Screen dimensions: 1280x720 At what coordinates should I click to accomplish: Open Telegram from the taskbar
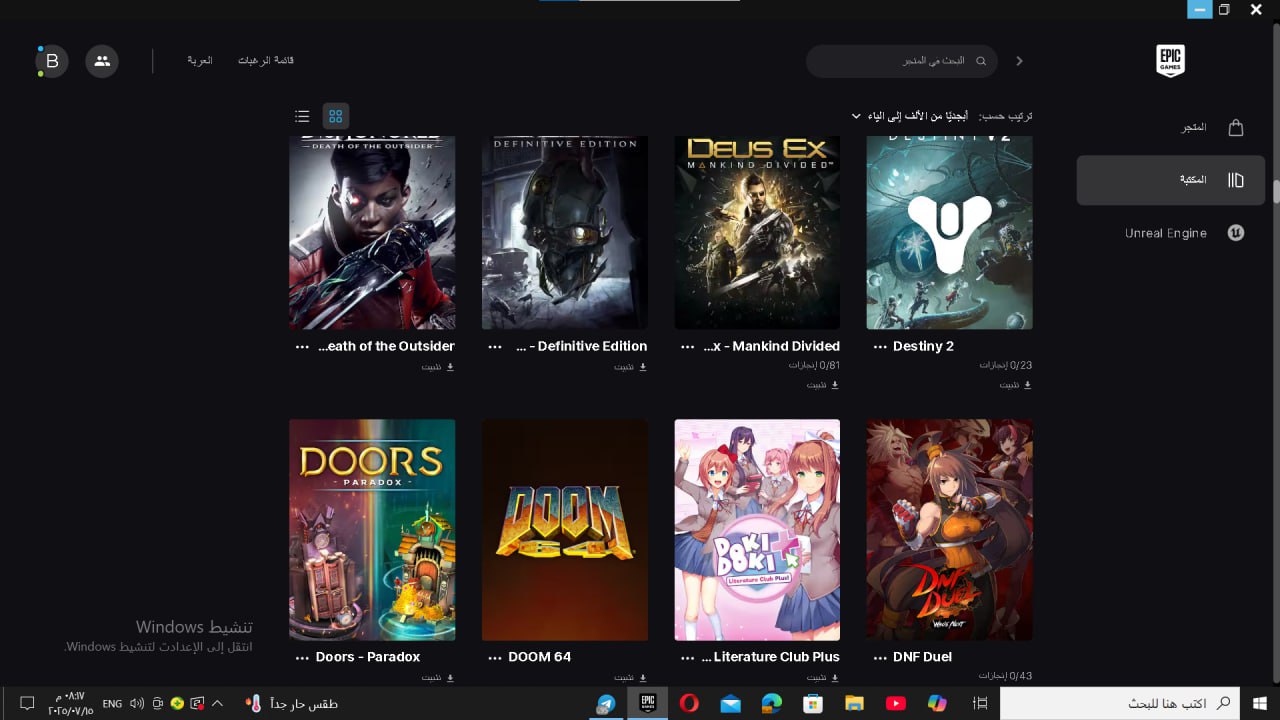(x=605, y=703)
